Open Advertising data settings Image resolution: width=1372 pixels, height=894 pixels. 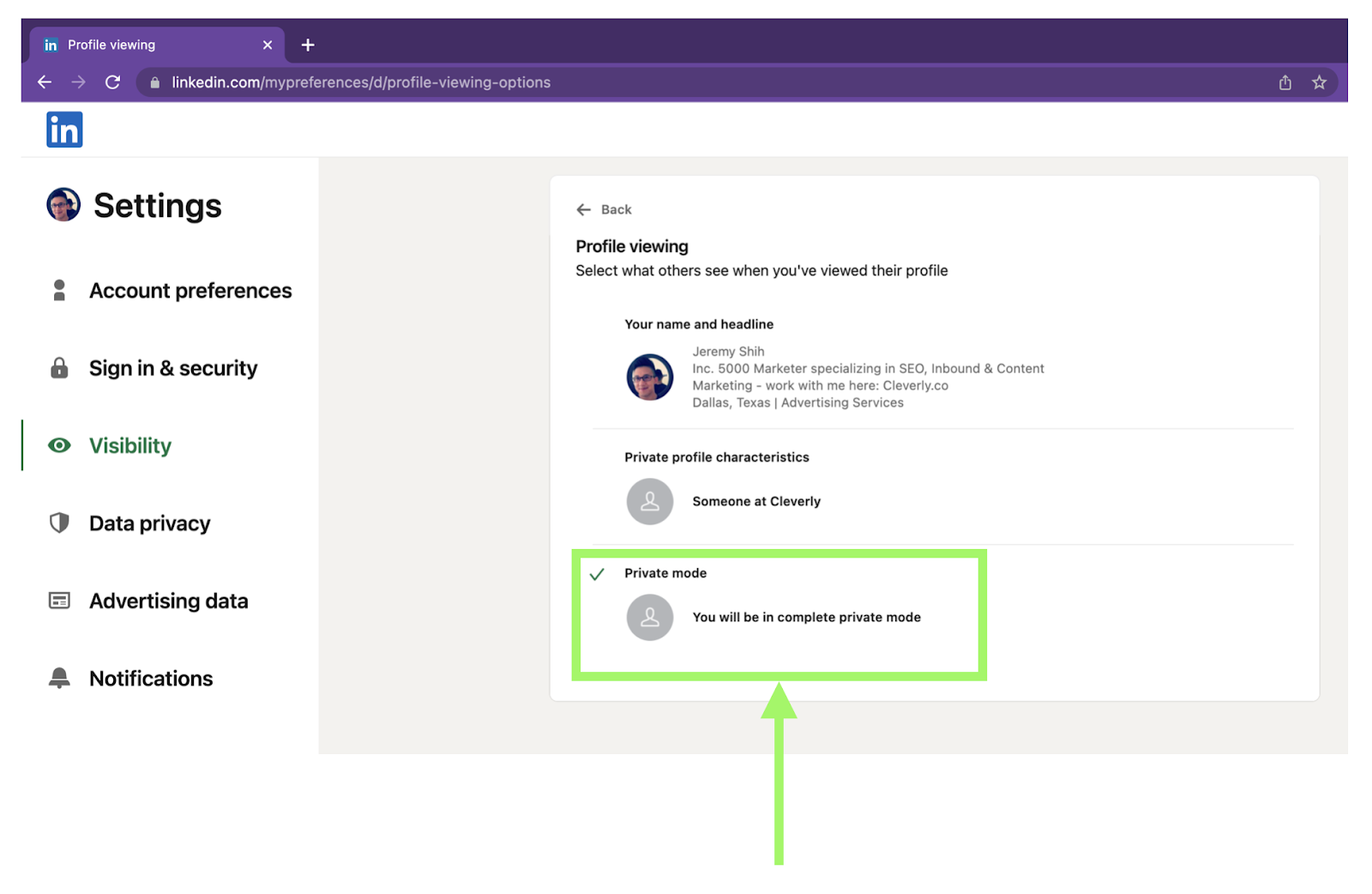click(x=169, y=601)
